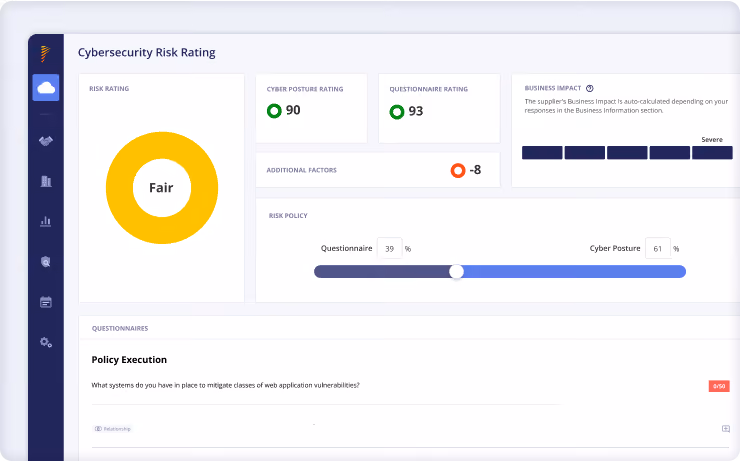The image size is (740, 461).
Task: Click the Relationship tag below the question
Action: point(112,429)
